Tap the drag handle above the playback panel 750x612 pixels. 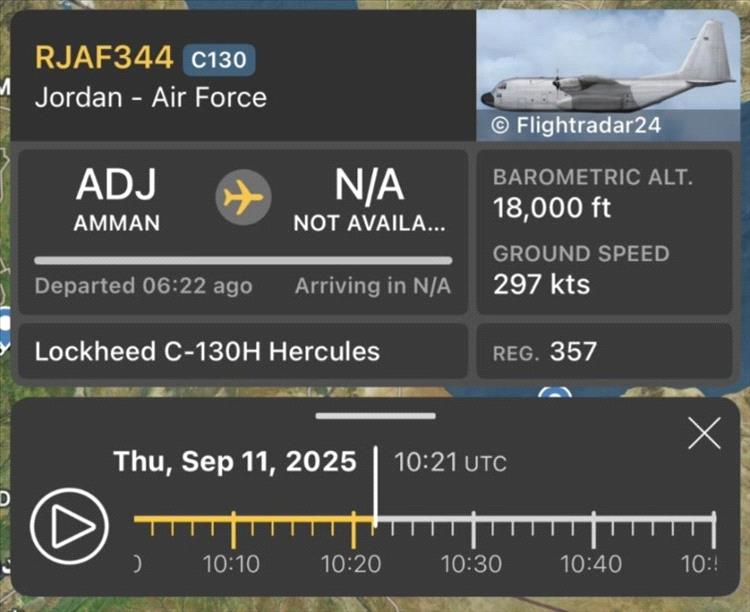point(375,416)
